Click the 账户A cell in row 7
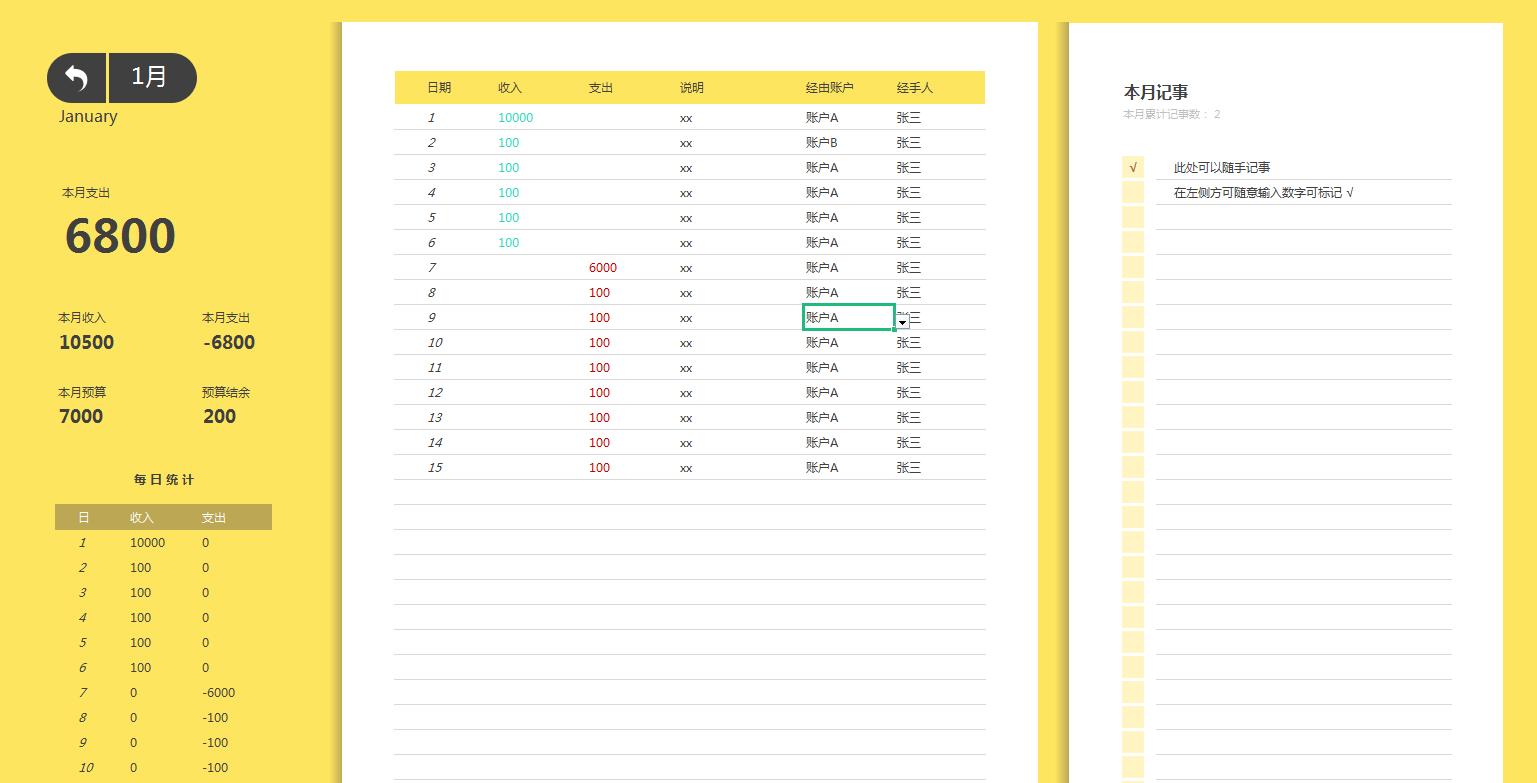The width and height of the screenshot is (1537, 783). [822, 267]
